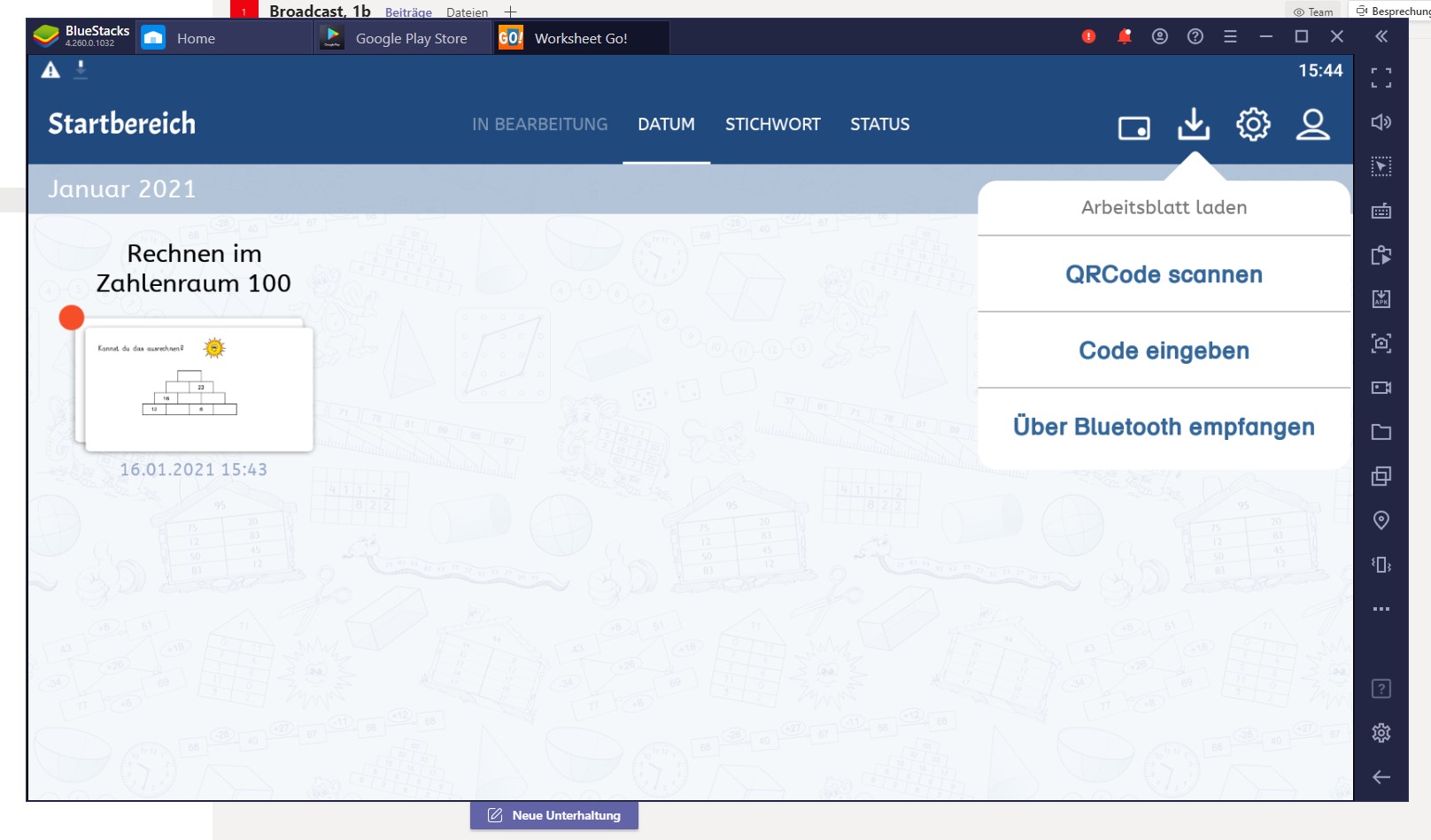Open BlueStacks screenshot capture icon
1431x840 pixels.
[1381, 343]
